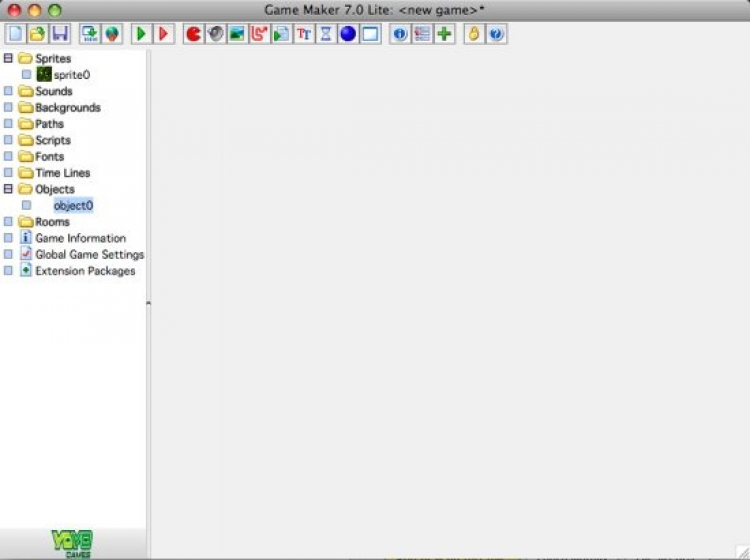This screenshot has height=560, width=750.
Task: Open extension packages green plus icon
Action: coord(444,34)
